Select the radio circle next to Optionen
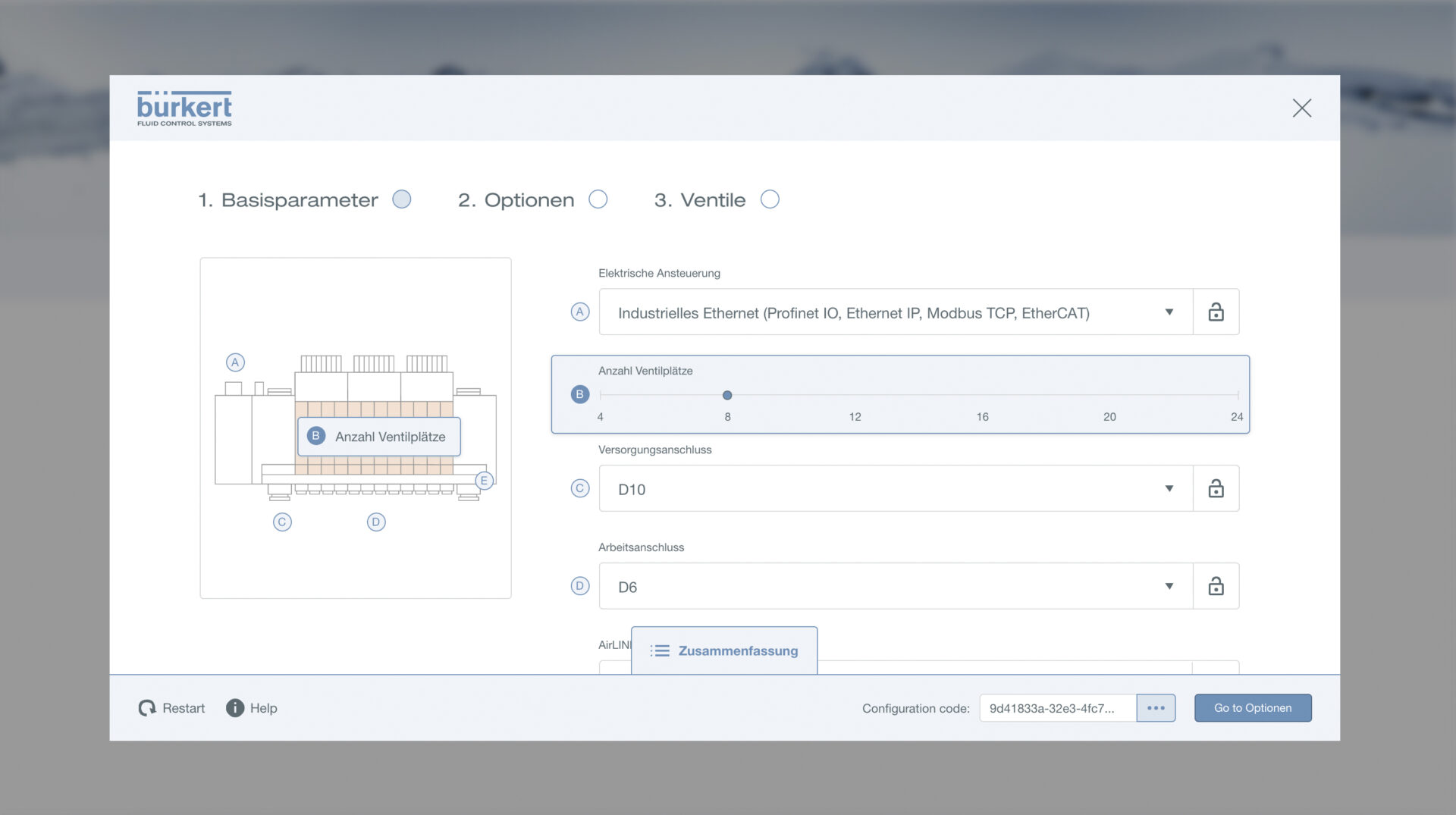The width and height of the screenshot is (1456, 815). coord(598,199)
